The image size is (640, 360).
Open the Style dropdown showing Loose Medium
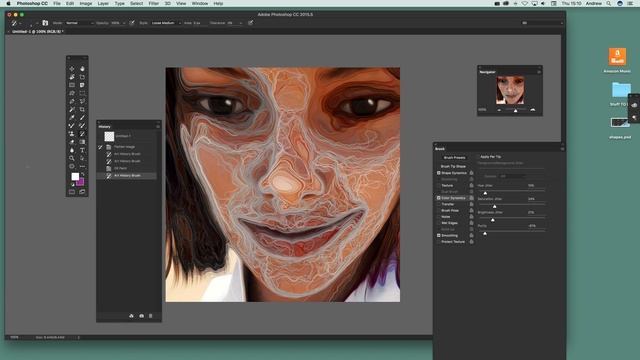coord(165,23)
